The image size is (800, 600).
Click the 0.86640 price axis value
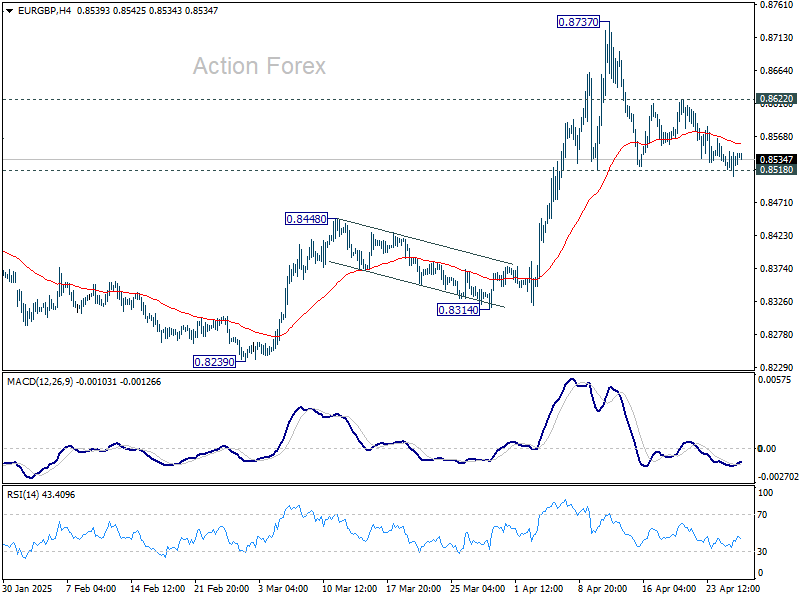coord(777,71)
